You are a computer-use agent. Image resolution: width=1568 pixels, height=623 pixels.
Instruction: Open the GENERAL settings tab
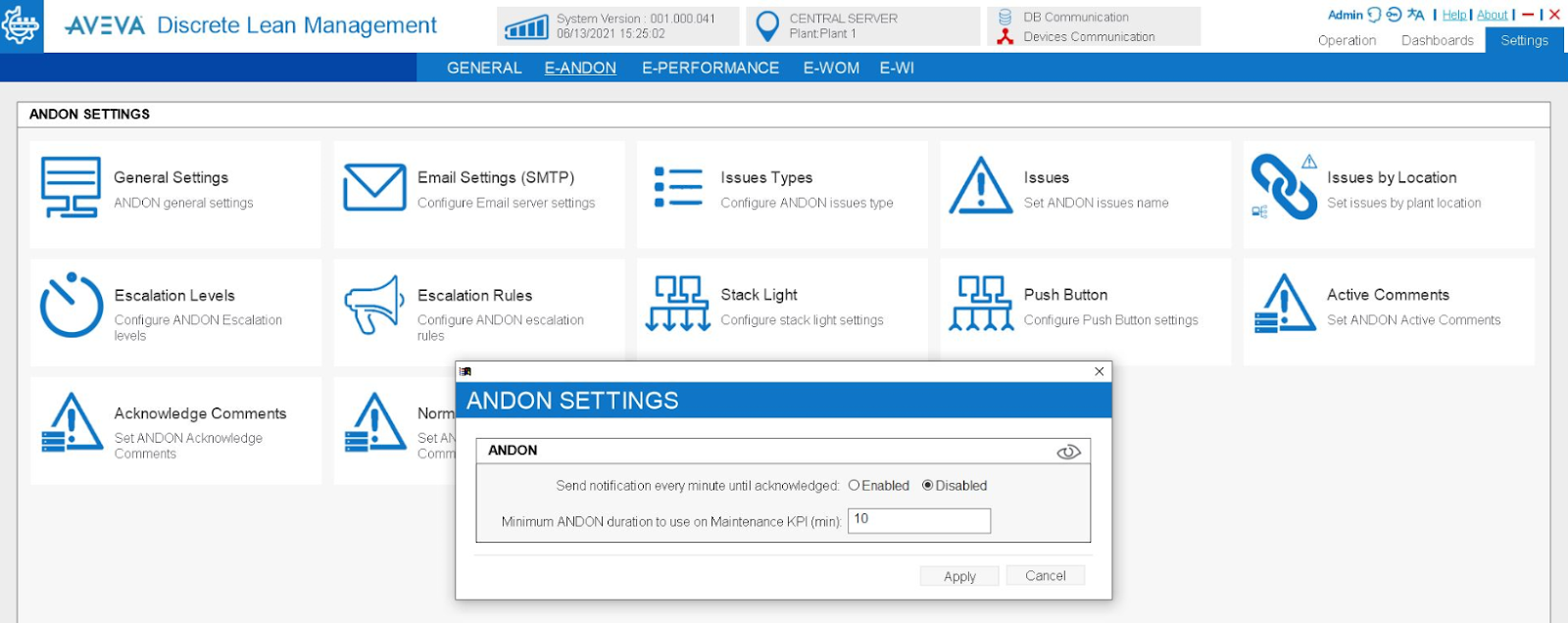click(484, 68)
